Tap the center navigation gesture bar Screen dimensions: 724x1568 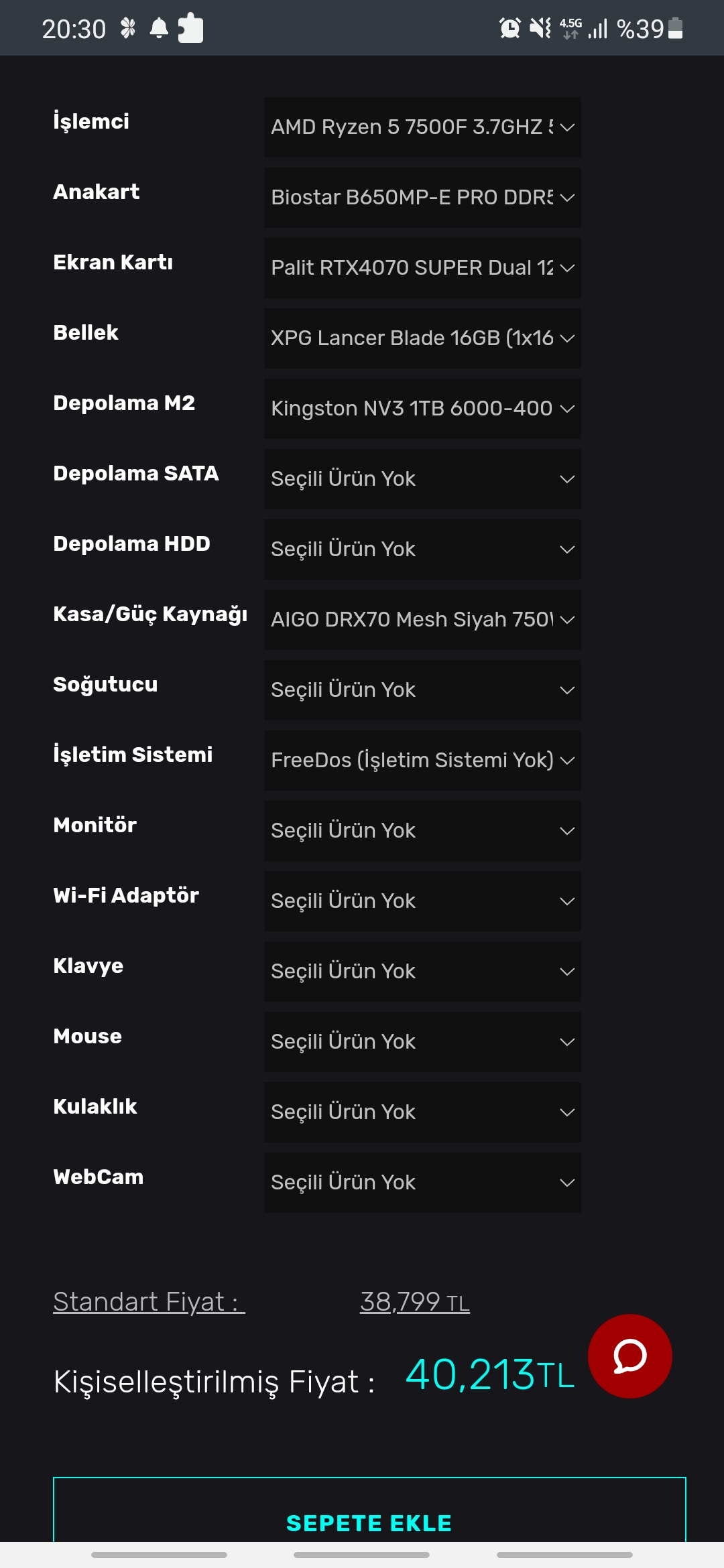click(362, 1555)
